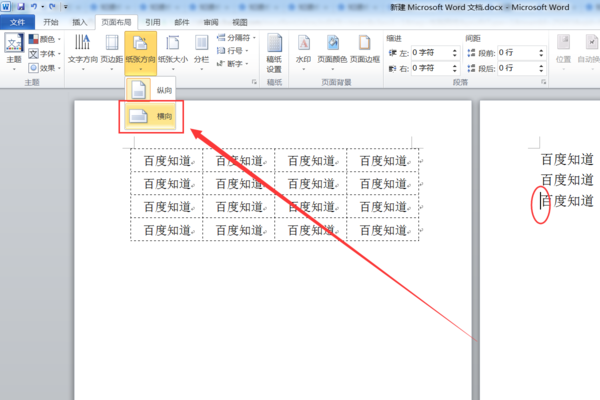Adjust the left indent spinner arrows
The image size is (600, 400).
pyautogui.click(x=455, y=53)
